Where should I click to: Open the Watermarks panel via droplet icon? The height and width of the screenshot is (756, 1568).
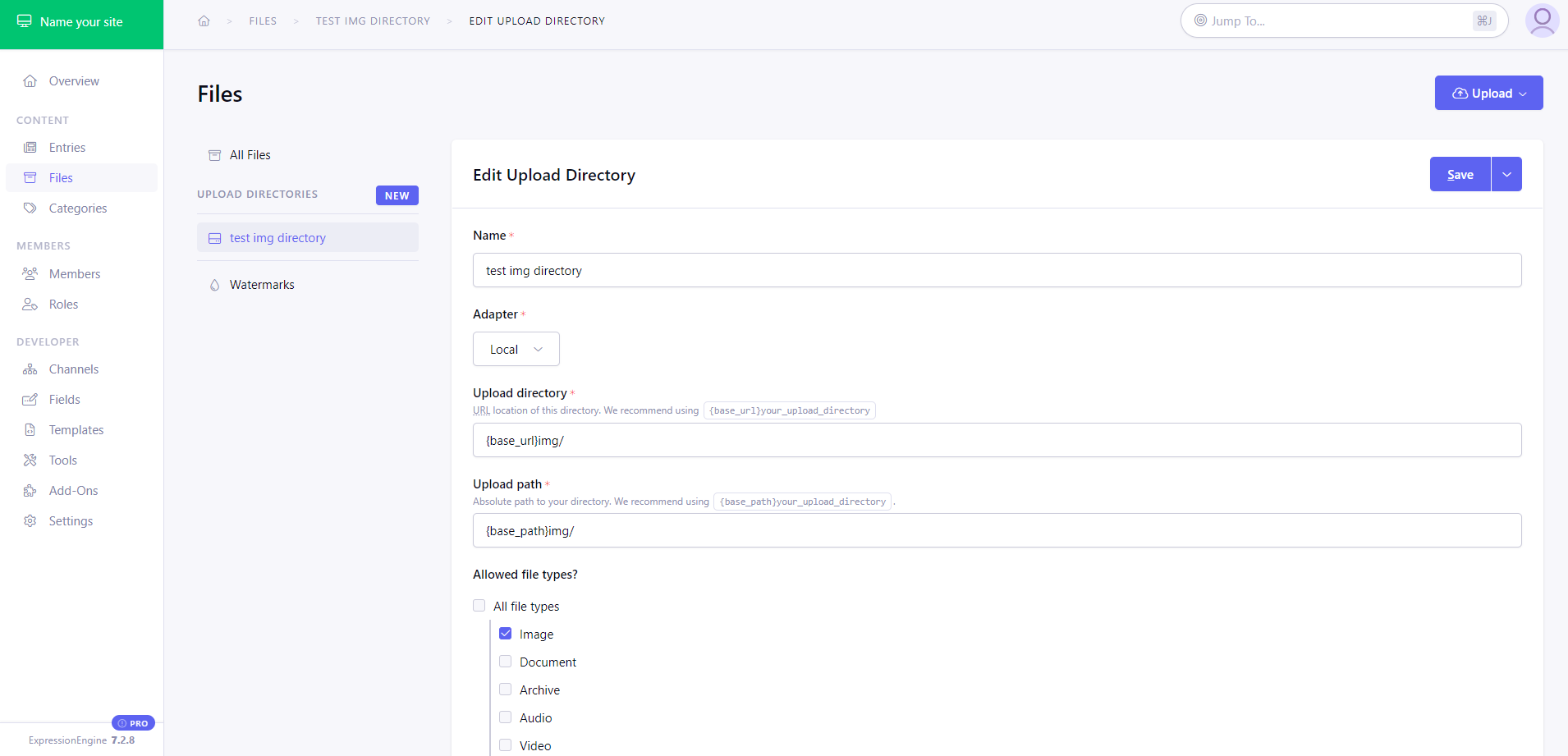tap(214, 285)
